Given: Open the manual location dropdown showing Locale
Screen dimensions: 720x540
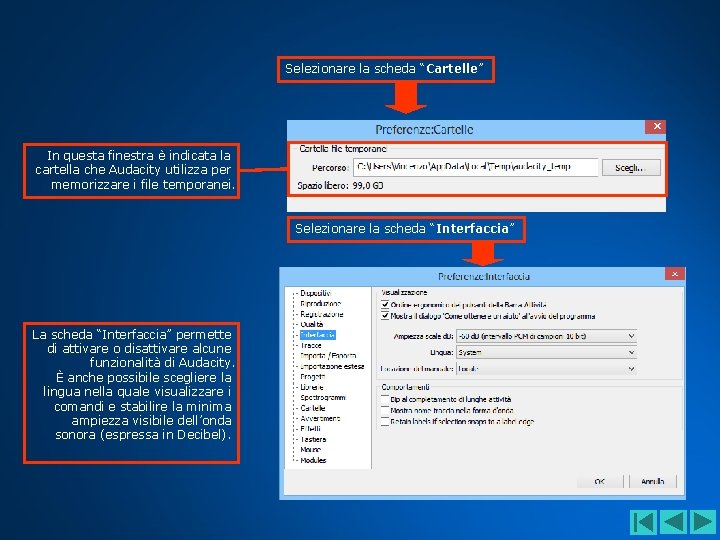Looking at the screenshot, I should tap(546, 369).
